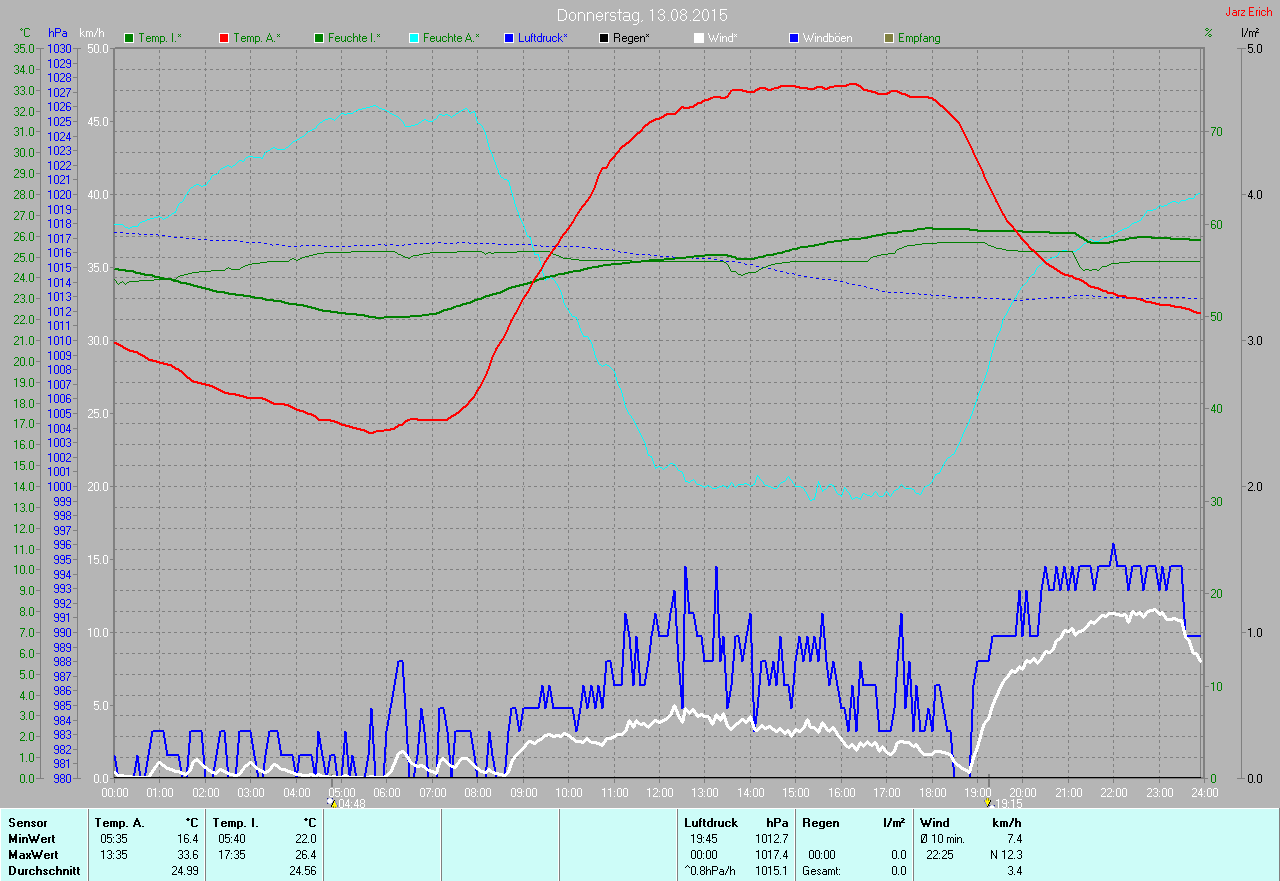Toggle the Luftdruck series label
This screenshot has height=881, width=1280.
click(x=542, y=38)
